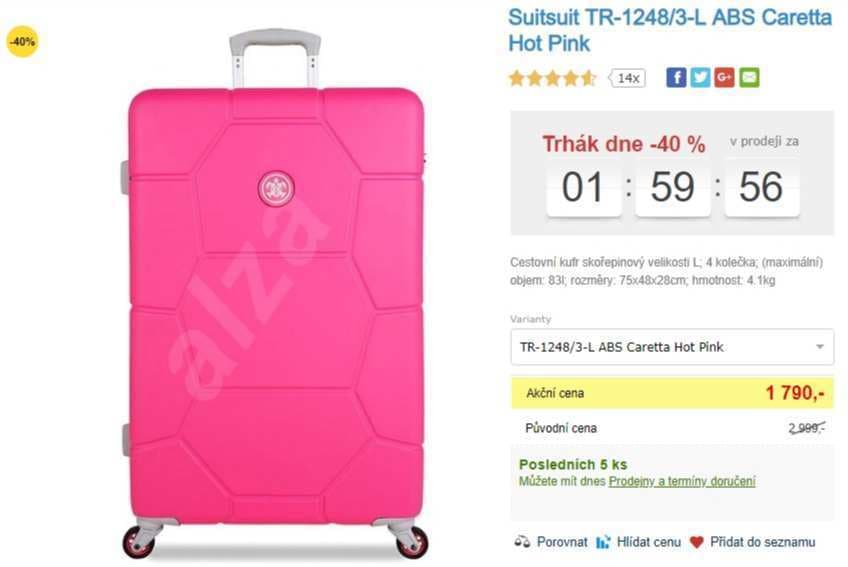Open the 14x reviews count

coord(627,78)
